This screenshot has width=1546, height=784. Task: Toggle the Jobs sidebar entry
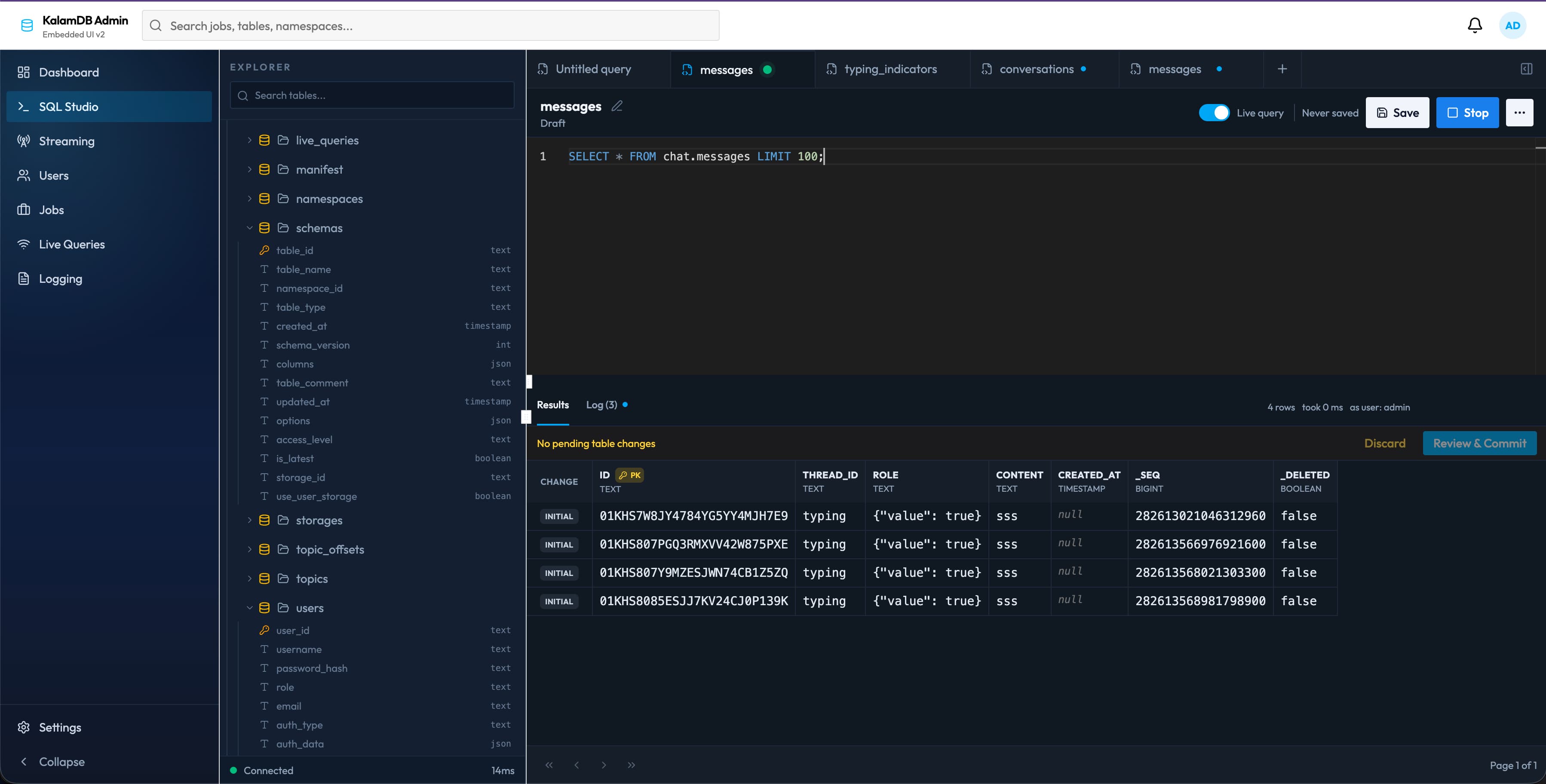(x=51, y=209)
